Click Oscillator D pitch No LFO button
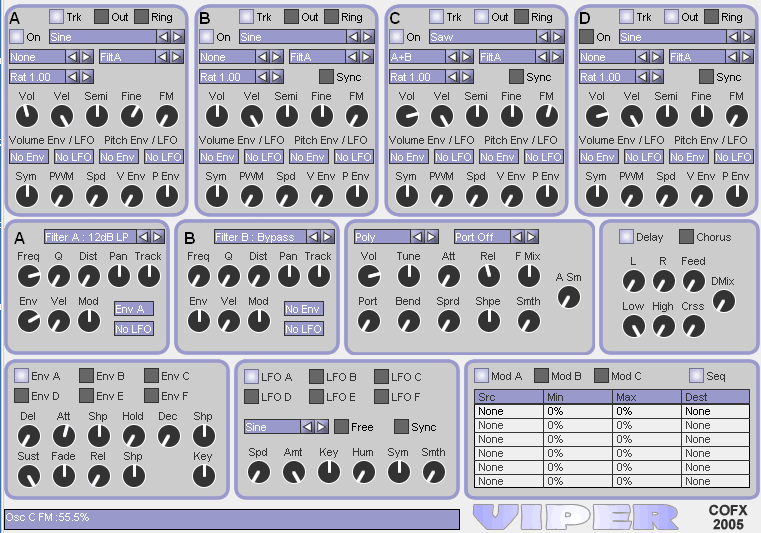Image resolution: width=761 pixels, height=533 pixels. 734,157
